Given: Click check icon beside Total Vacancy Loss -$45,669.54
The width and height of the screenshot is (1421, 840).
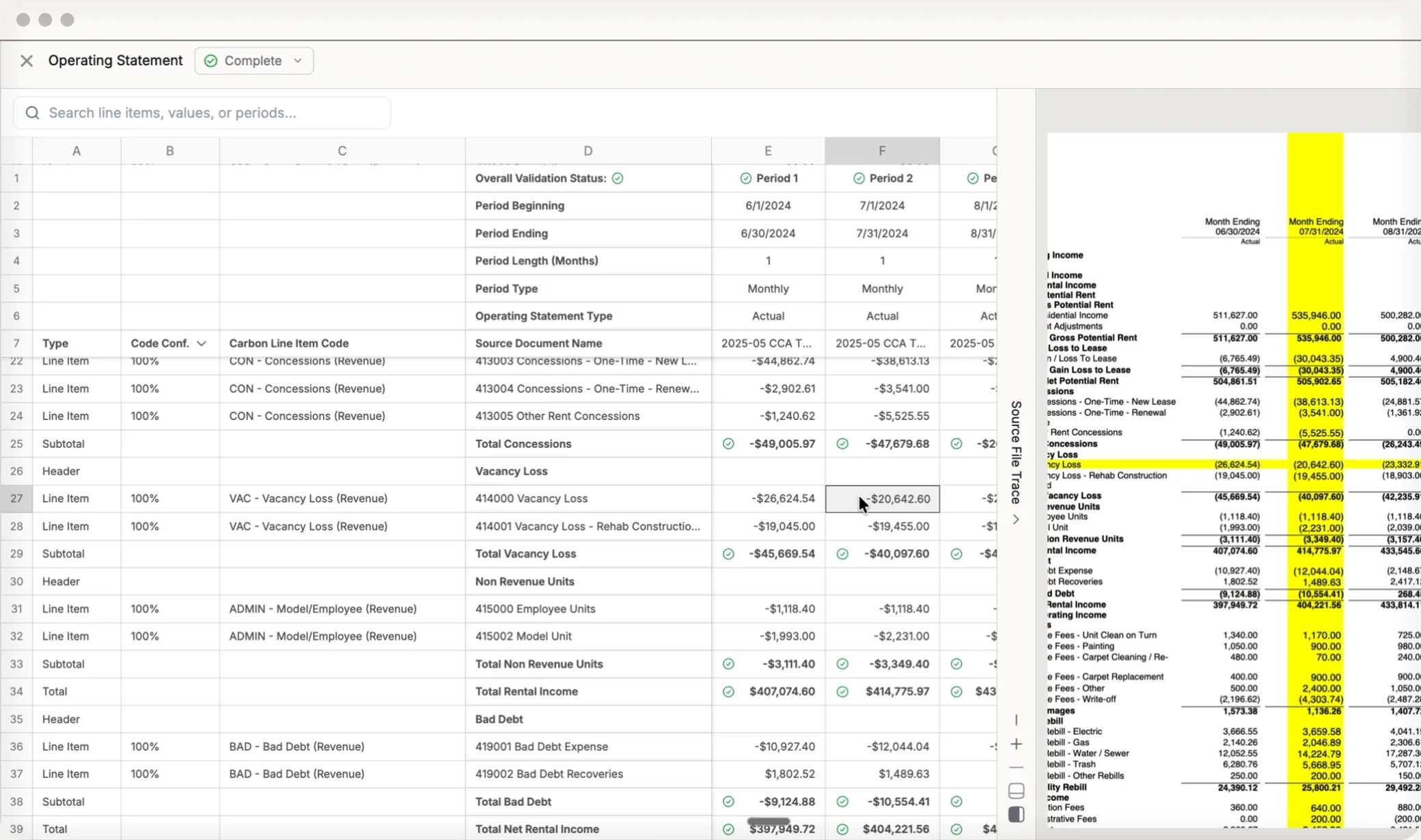Looking at the screenshot, I should pos(728,554).
